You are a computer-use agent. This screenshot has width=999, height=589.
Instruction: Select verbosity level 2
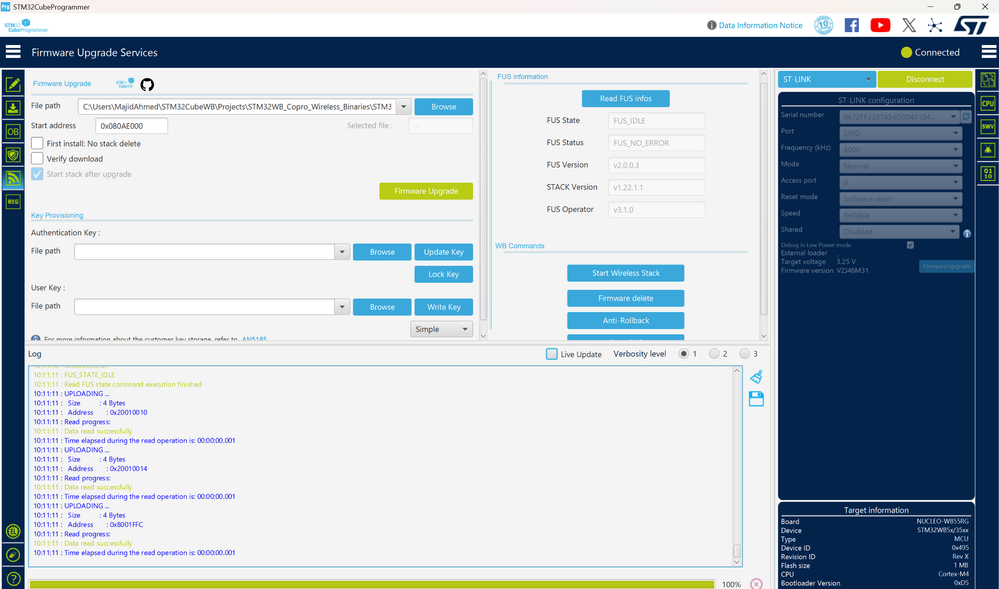[714, 354]
